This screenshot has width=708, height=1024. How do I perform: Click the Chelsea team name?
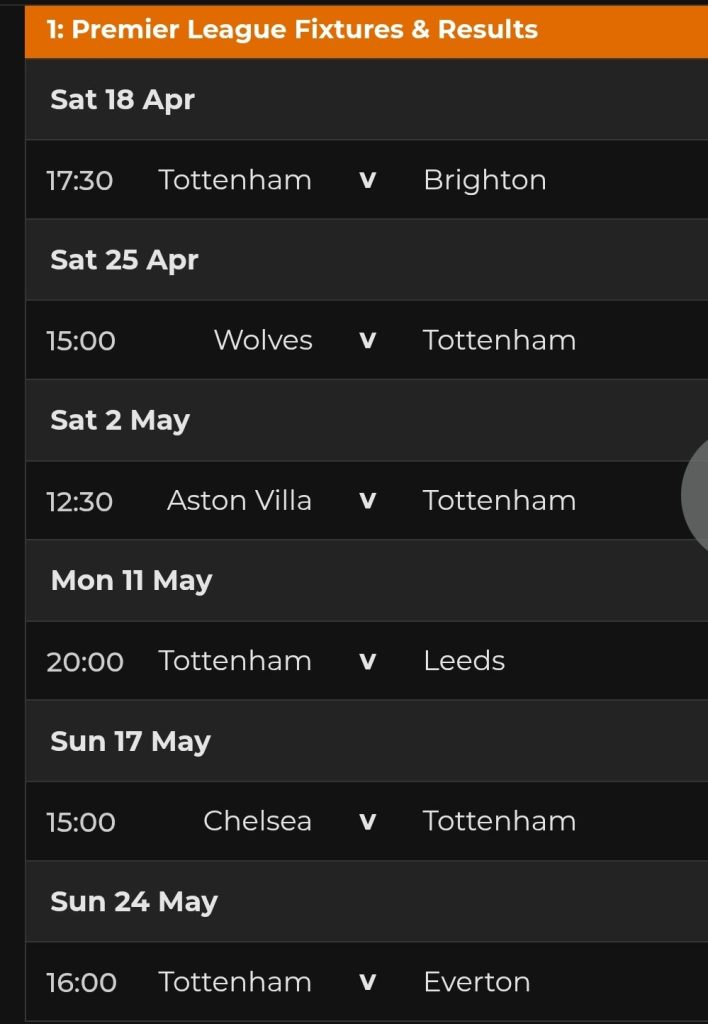click(x=257, y=822)
